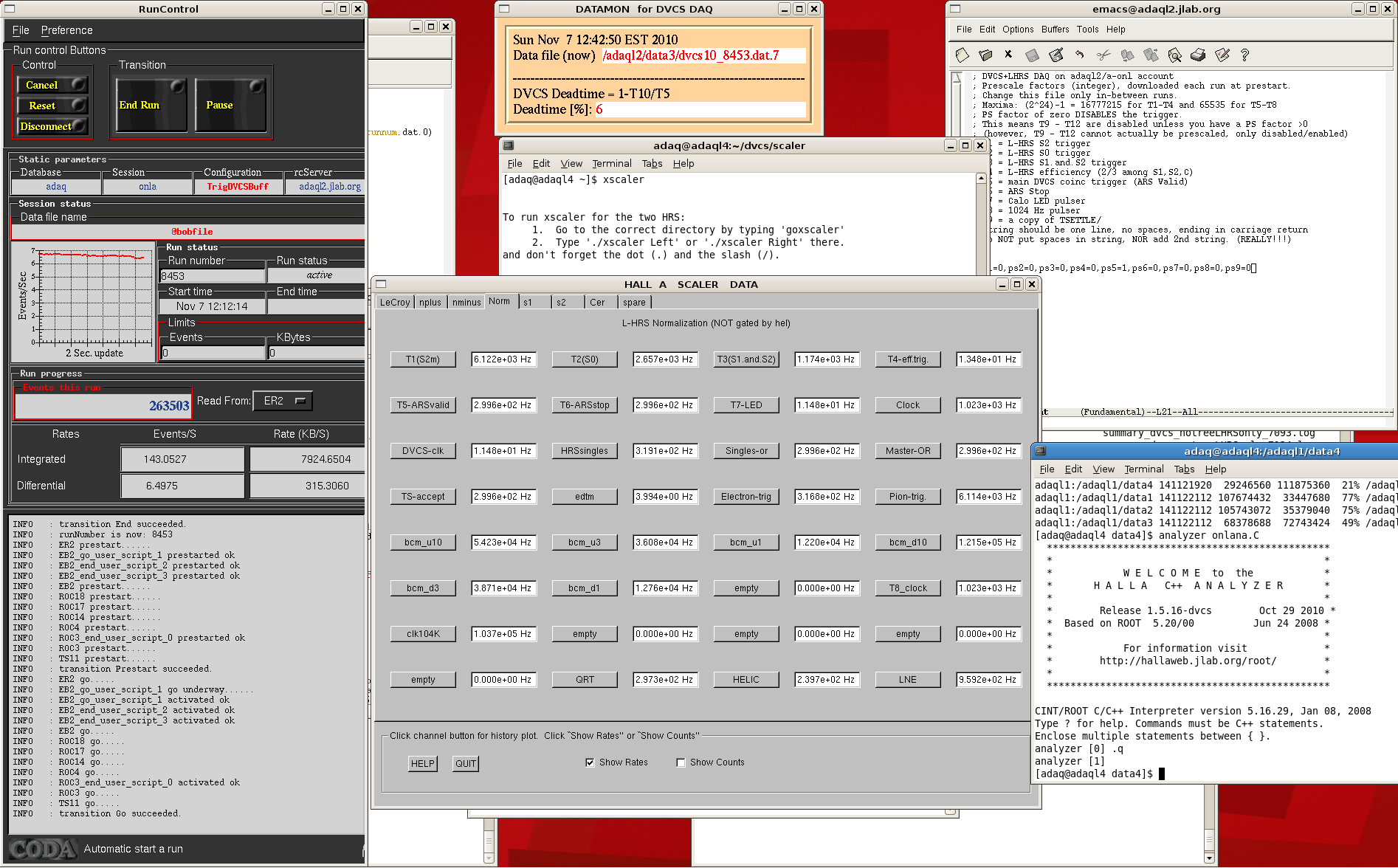
Task: Click the Copy icon in the emacs toolbar
Action: pos(1127,55)
